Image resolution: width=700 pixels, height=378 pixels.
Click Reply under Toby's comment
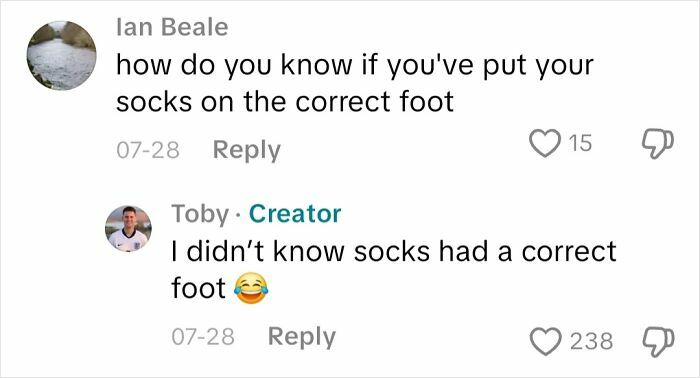(302, 337)
